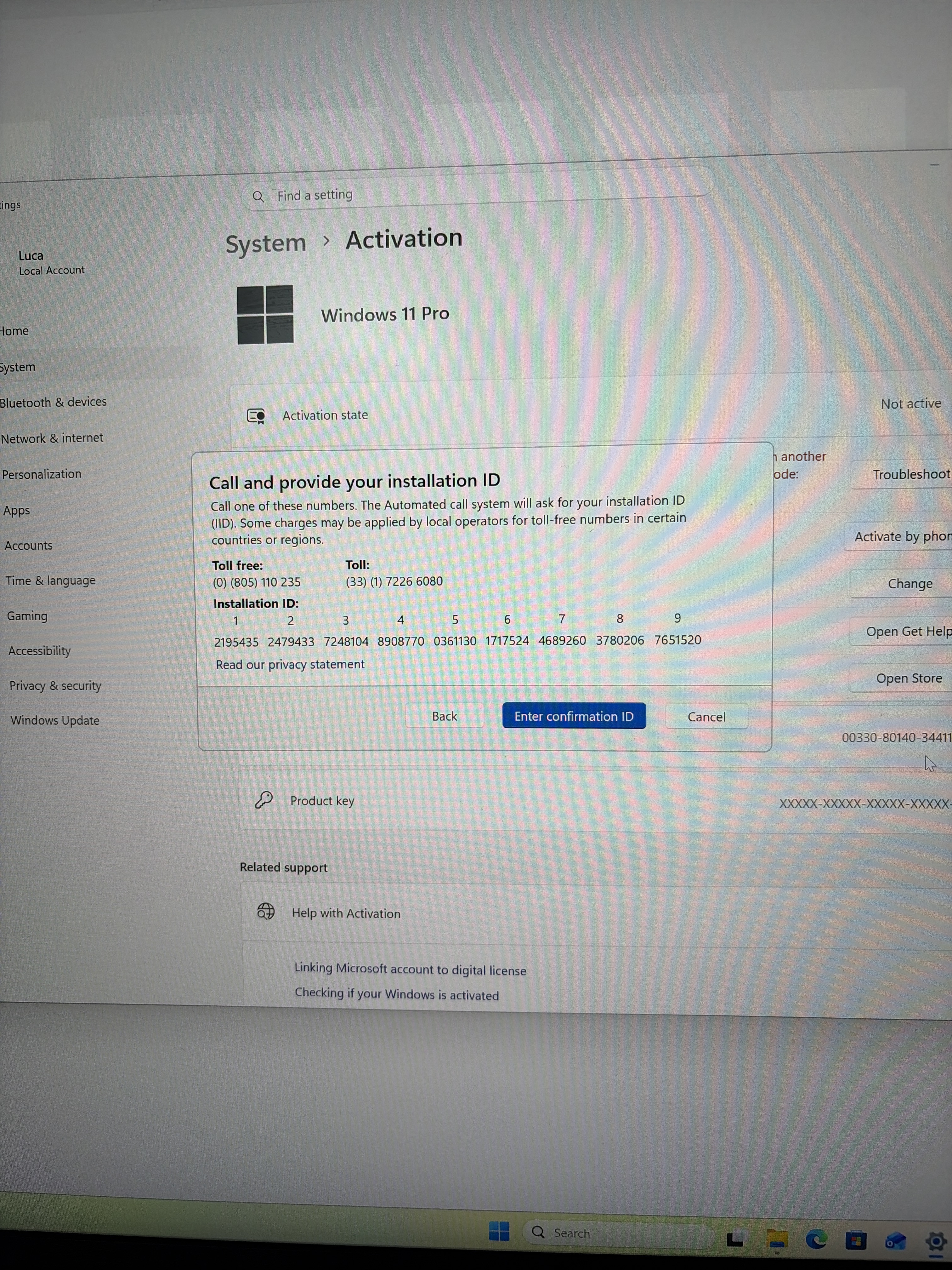Click the Related support heading

(283, 867)
